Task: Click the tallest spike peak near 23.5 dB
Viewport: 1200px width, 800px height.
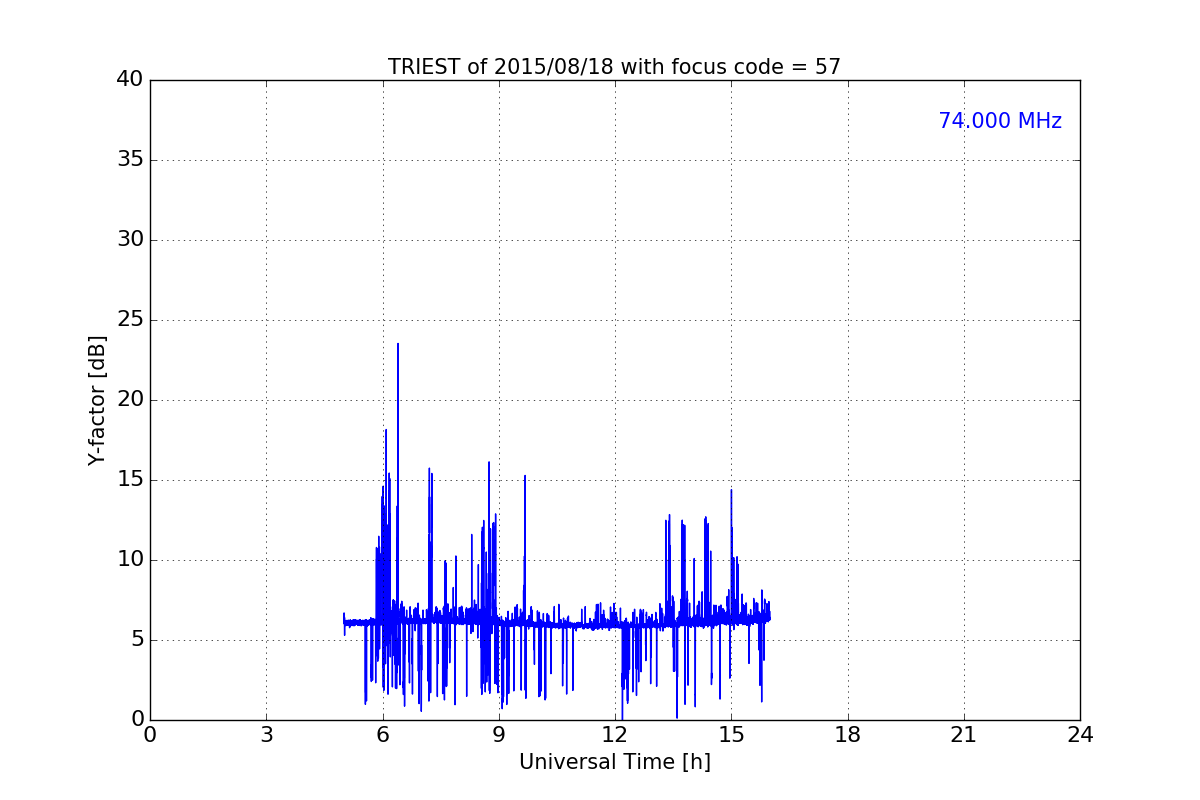Action: point(398,344)
